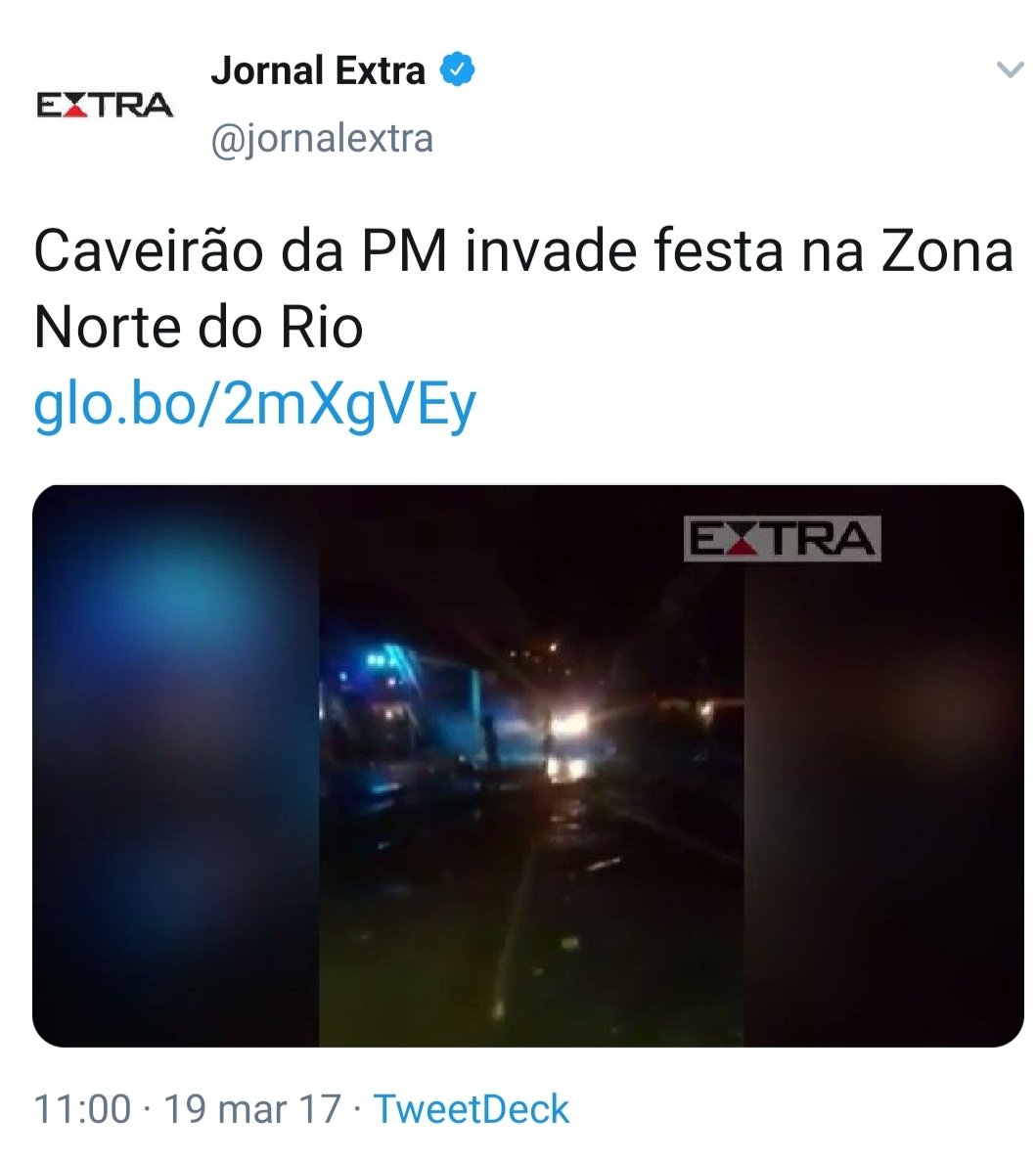
Task: Click the 'Norte do Rio' text line
Action: [199, 328]
